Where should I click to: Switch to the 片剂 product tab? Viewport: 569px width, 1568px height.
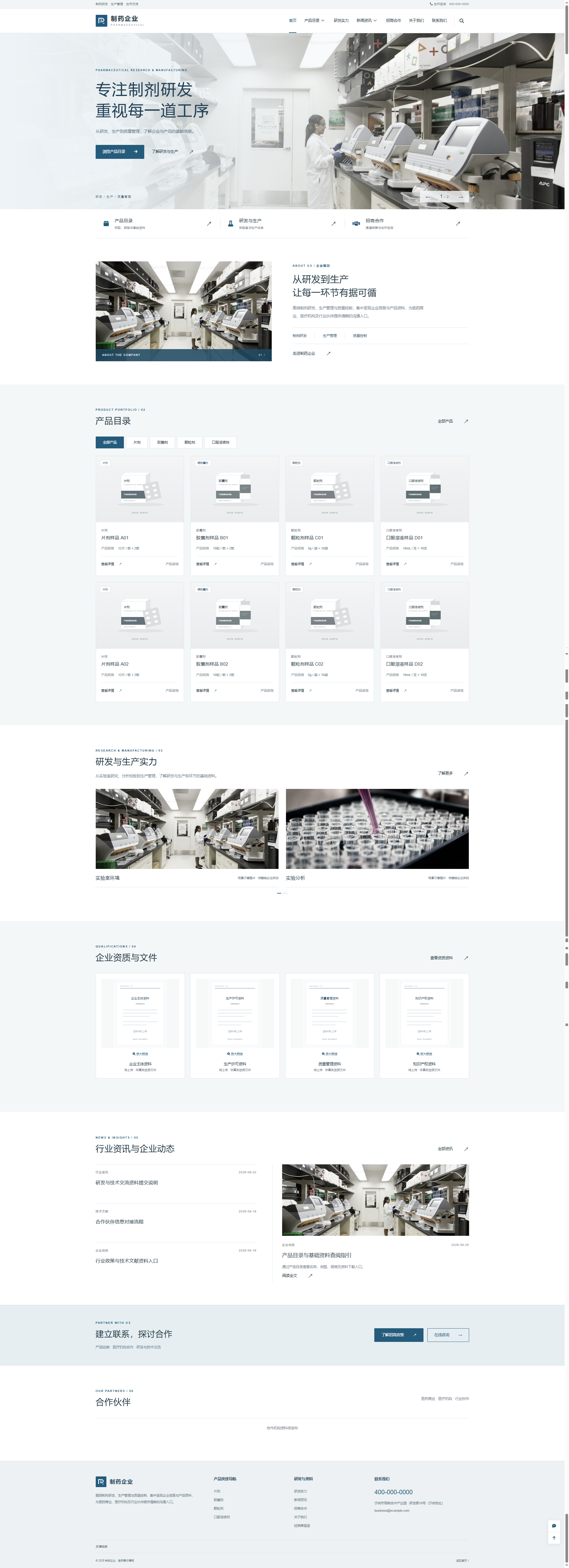point(137,442)
